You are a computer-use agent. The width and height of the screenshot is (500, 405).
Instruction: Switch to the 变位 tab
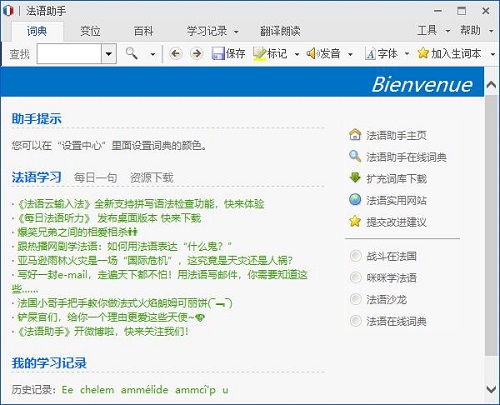coord(90,31)
